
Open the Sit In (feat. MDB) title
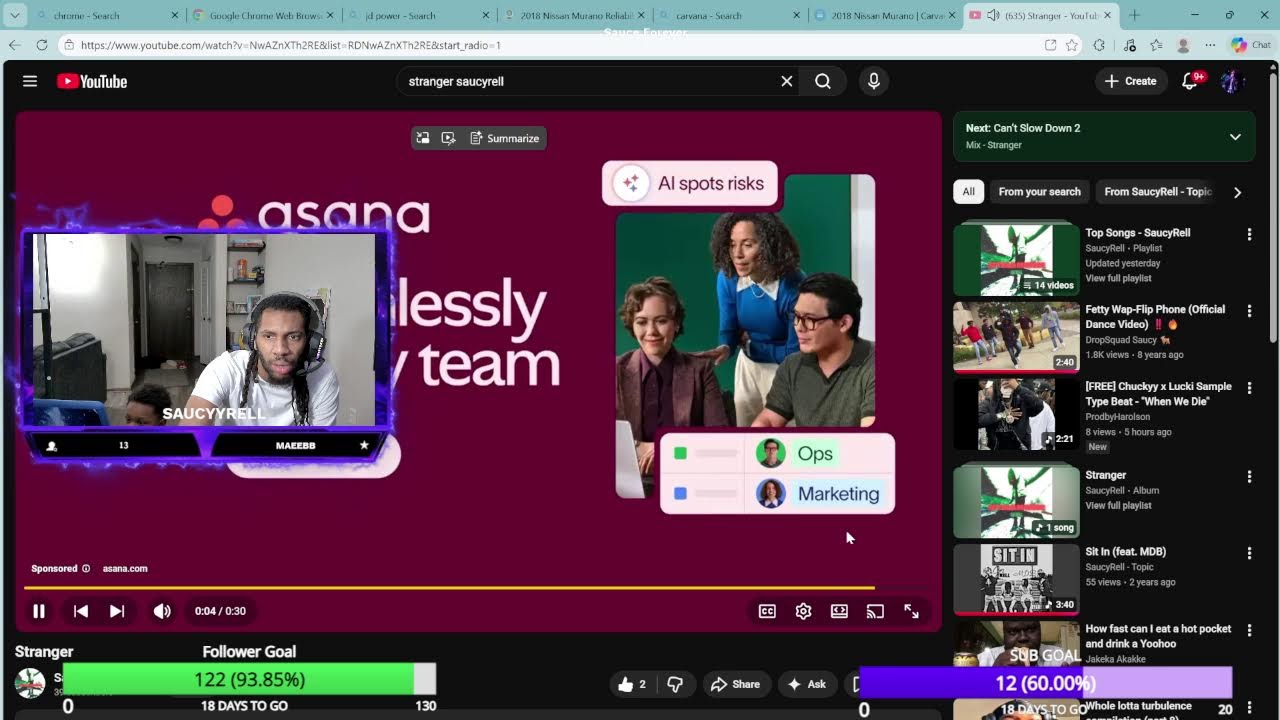click(1125, 552)
